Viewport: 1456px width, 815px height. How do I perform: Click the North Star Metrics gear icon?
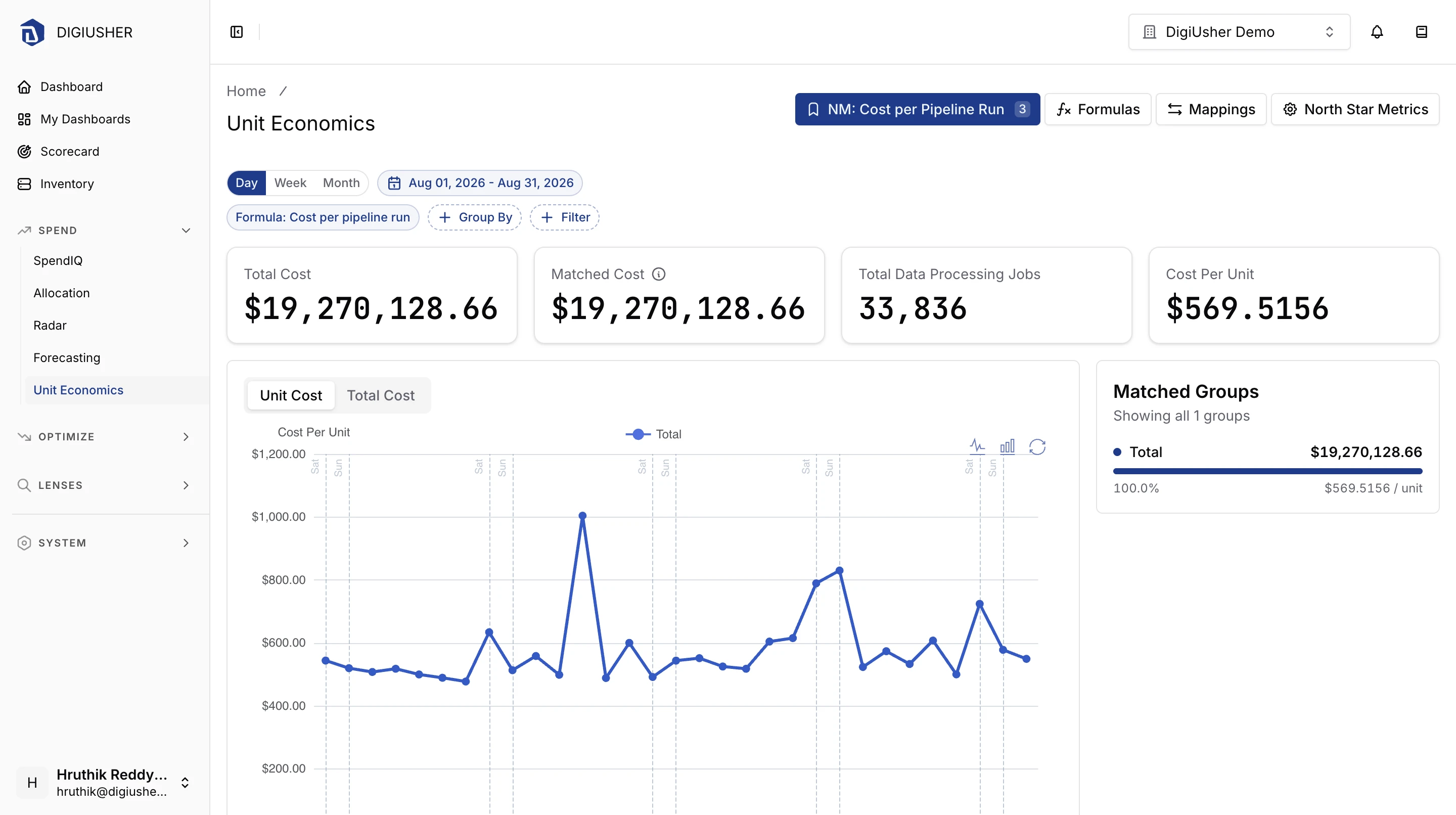tap(1290, 109)
